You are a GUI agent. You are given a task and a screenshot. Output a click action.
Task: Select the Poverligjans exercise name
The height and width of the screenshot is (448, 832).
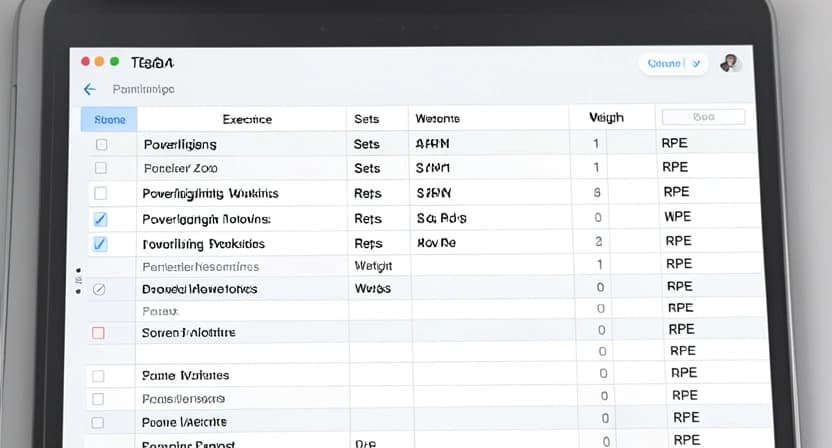point(180,144)
